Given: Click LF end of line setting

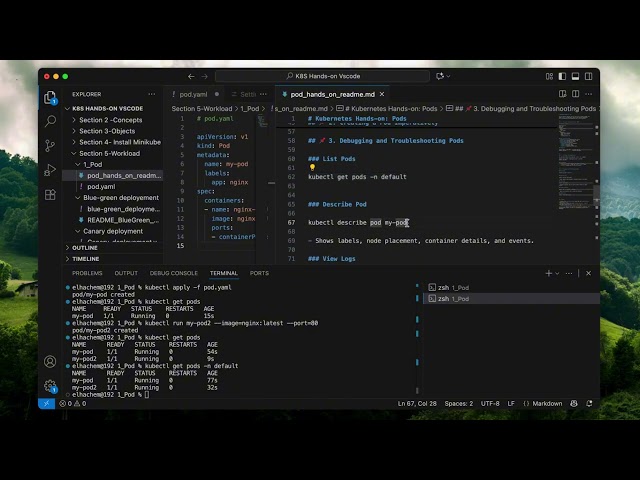Looking at the screenshot, I should click(x=511, y=404).
